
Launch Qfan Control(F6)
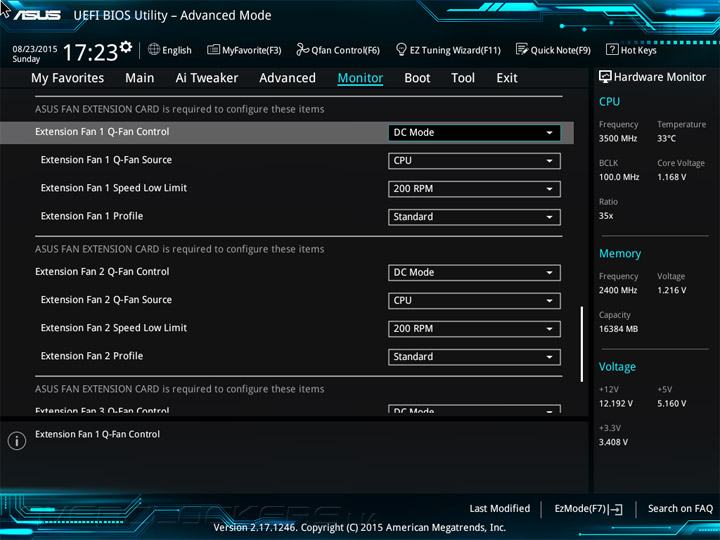click(x=338, y=50)
